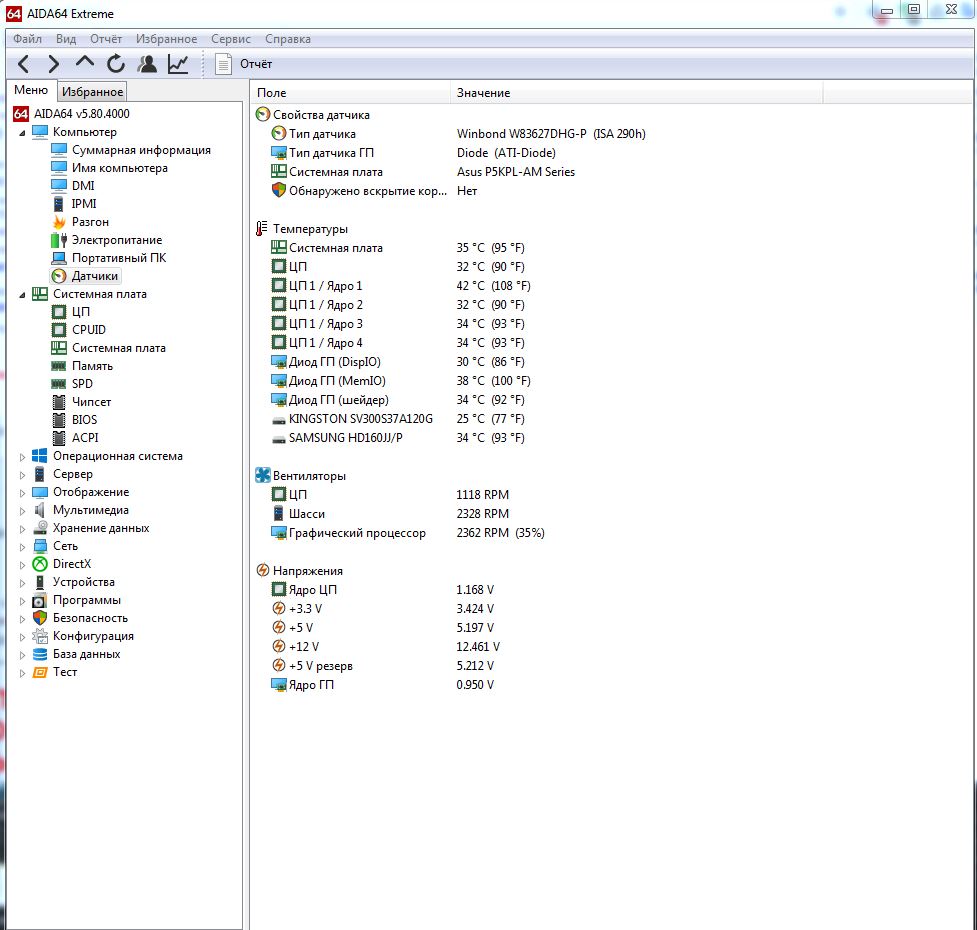The image size is (977, 930).
Task: Open the Отчёт menu in the menu bar
Action: coord(106,39)
